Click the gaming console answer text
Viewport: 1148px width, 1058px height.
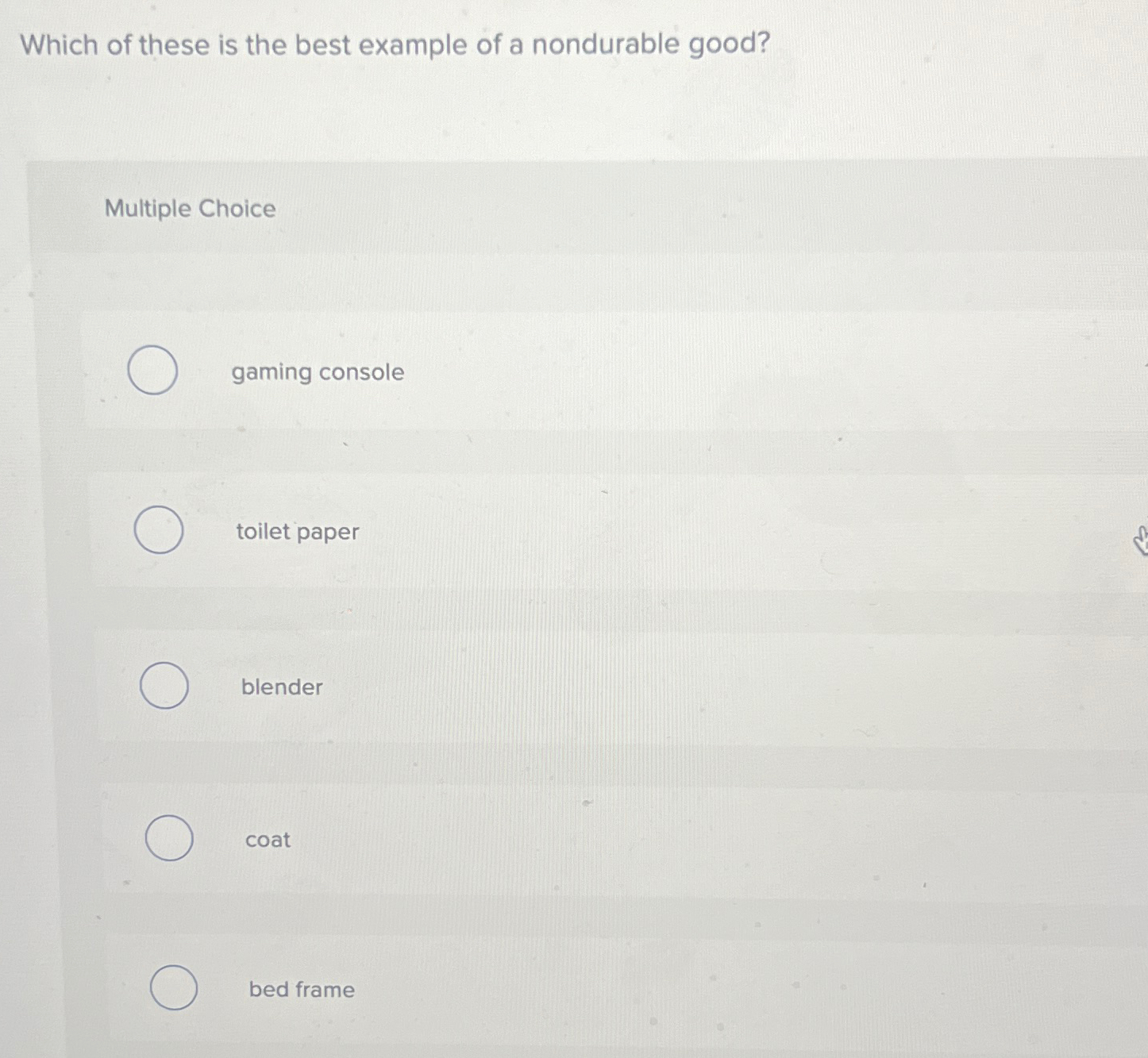[x=317, y=371]
